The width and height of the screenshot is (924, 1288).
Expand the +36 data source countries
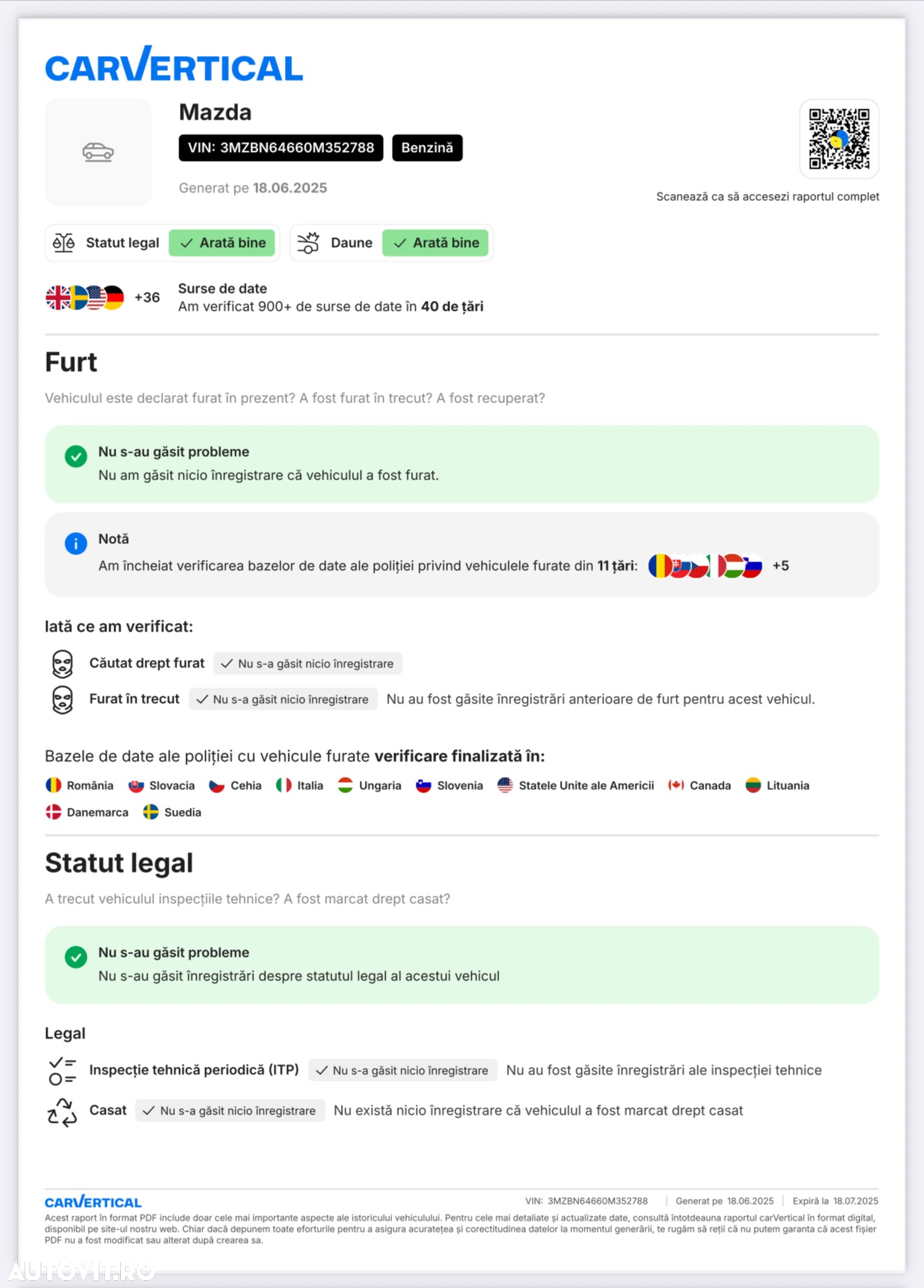coord(147,297)
